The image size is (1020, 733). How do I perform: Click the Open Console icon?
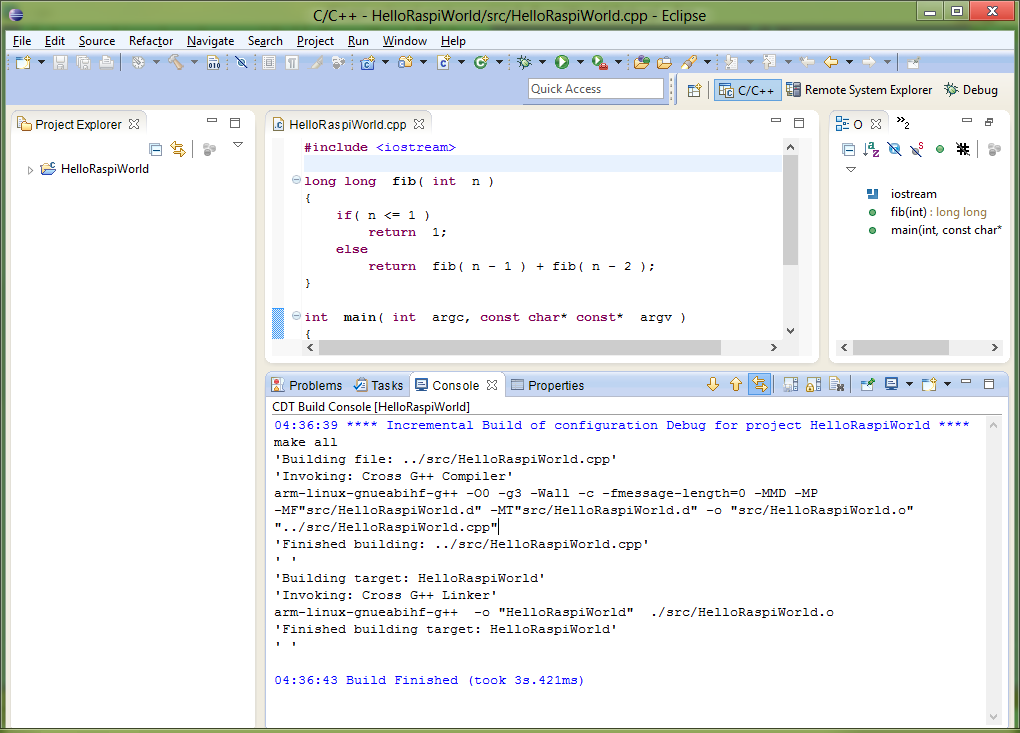pyautogui.click(x=929, y=385)
